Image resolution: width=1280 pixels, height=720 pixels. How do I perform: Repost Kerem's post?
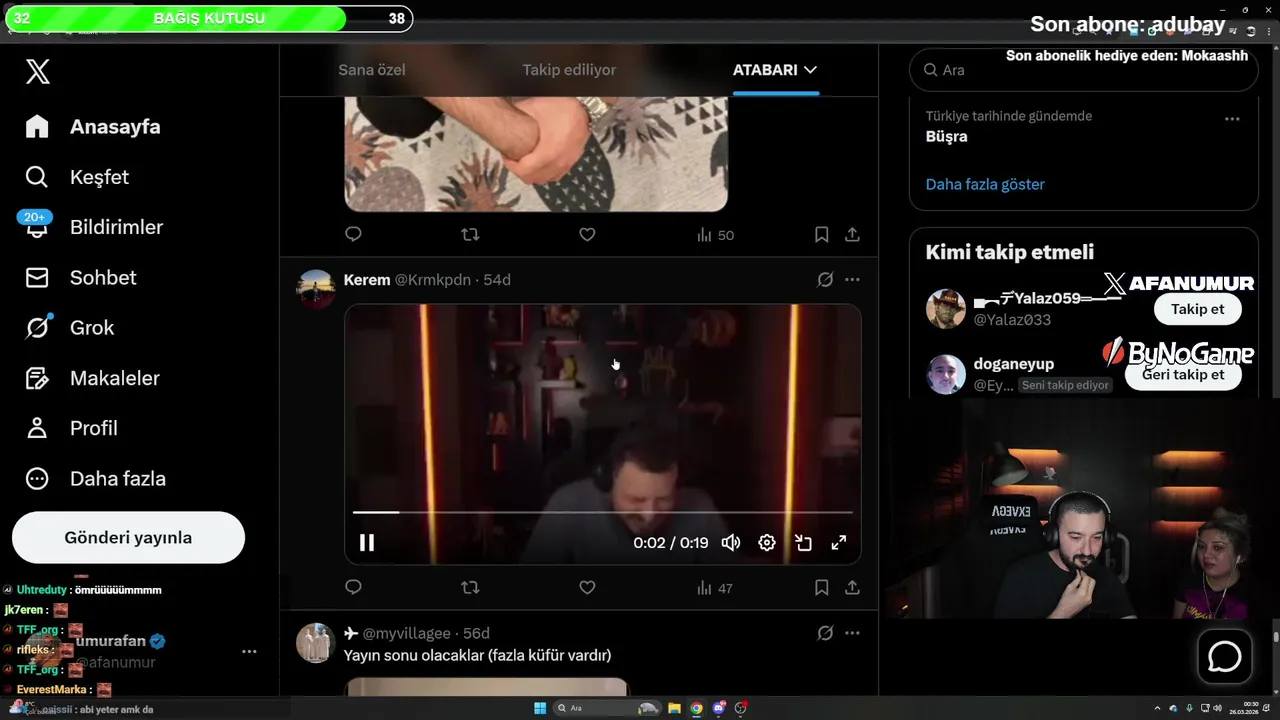(470, 587)
